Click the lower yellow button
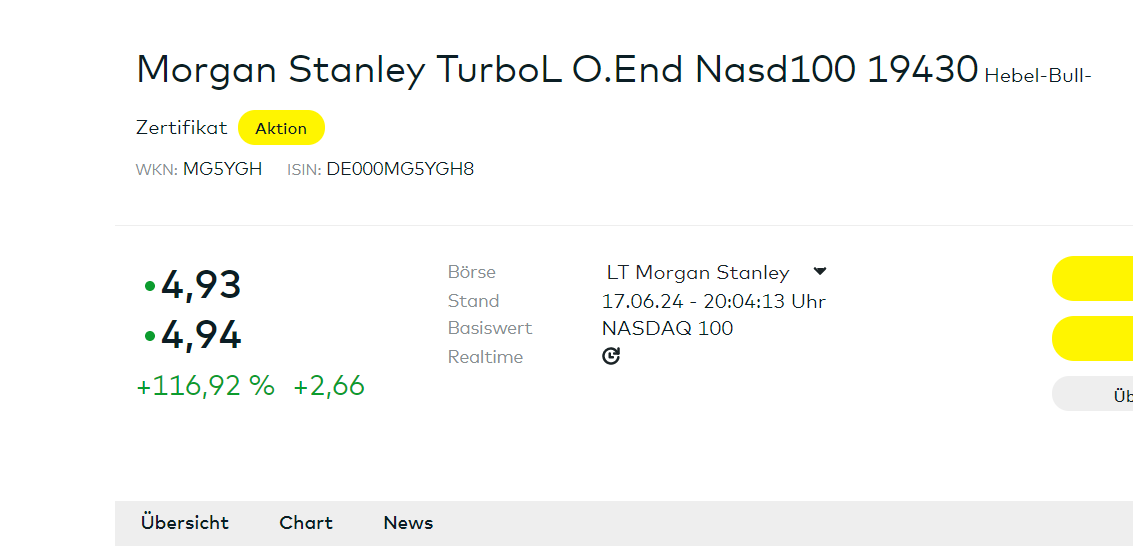1133x555 pixels. click(x=1093, y=338)
